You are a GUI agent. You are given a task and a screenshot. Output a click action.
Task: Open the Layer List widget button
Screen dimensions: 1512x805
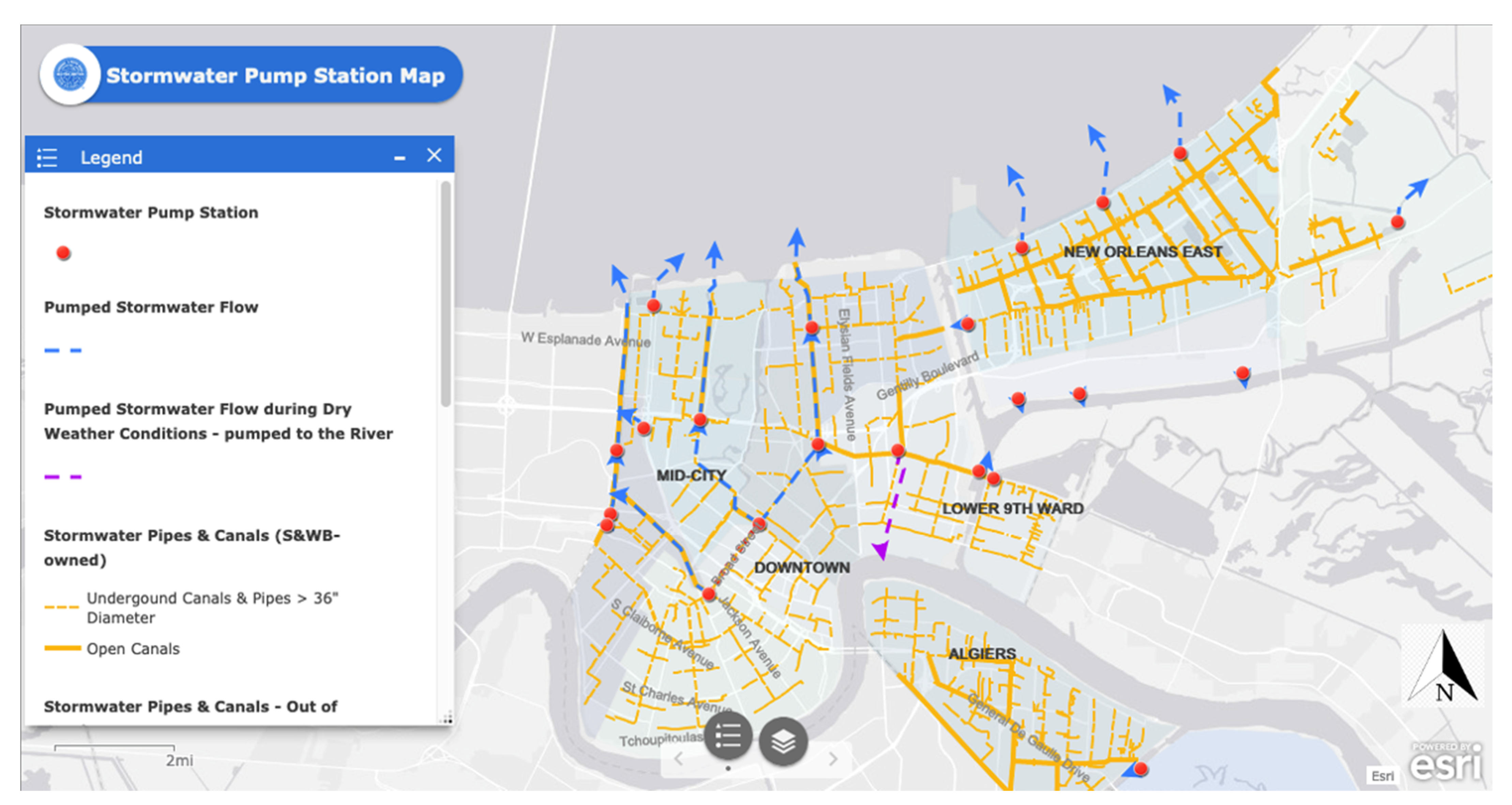coord(783,741)
